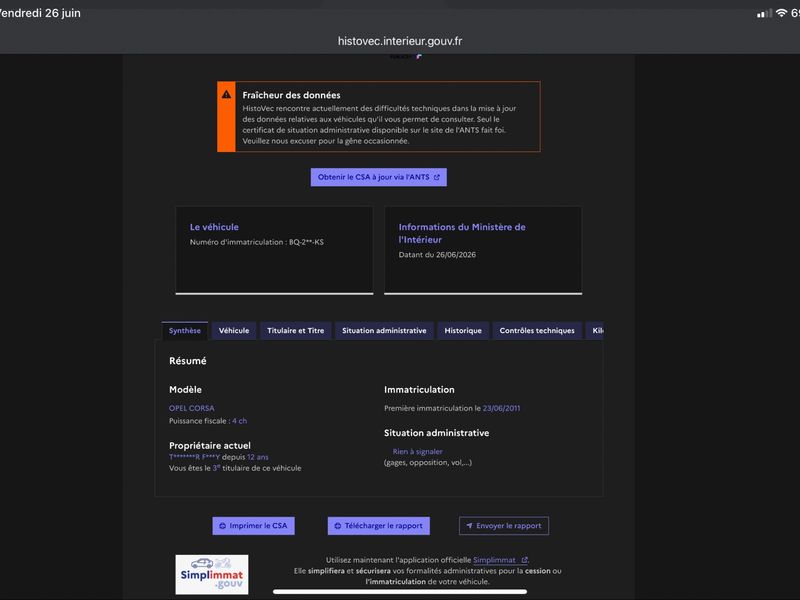Image resolution: width=800 pixels, height=600 pixels.
Task: Click the Envoyer le rapport button
Action: coord(504,526)
